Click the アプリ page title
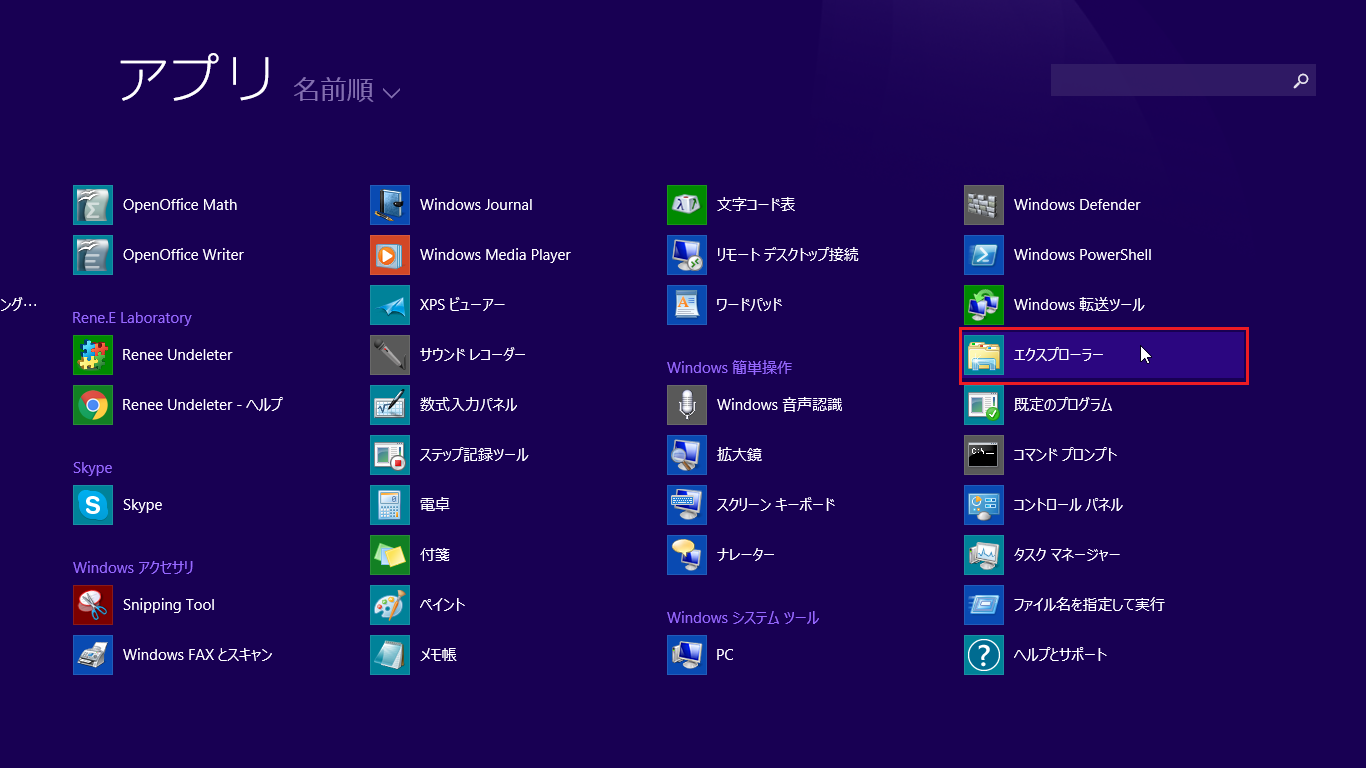The image size is (1366, 768). [196, 78]
